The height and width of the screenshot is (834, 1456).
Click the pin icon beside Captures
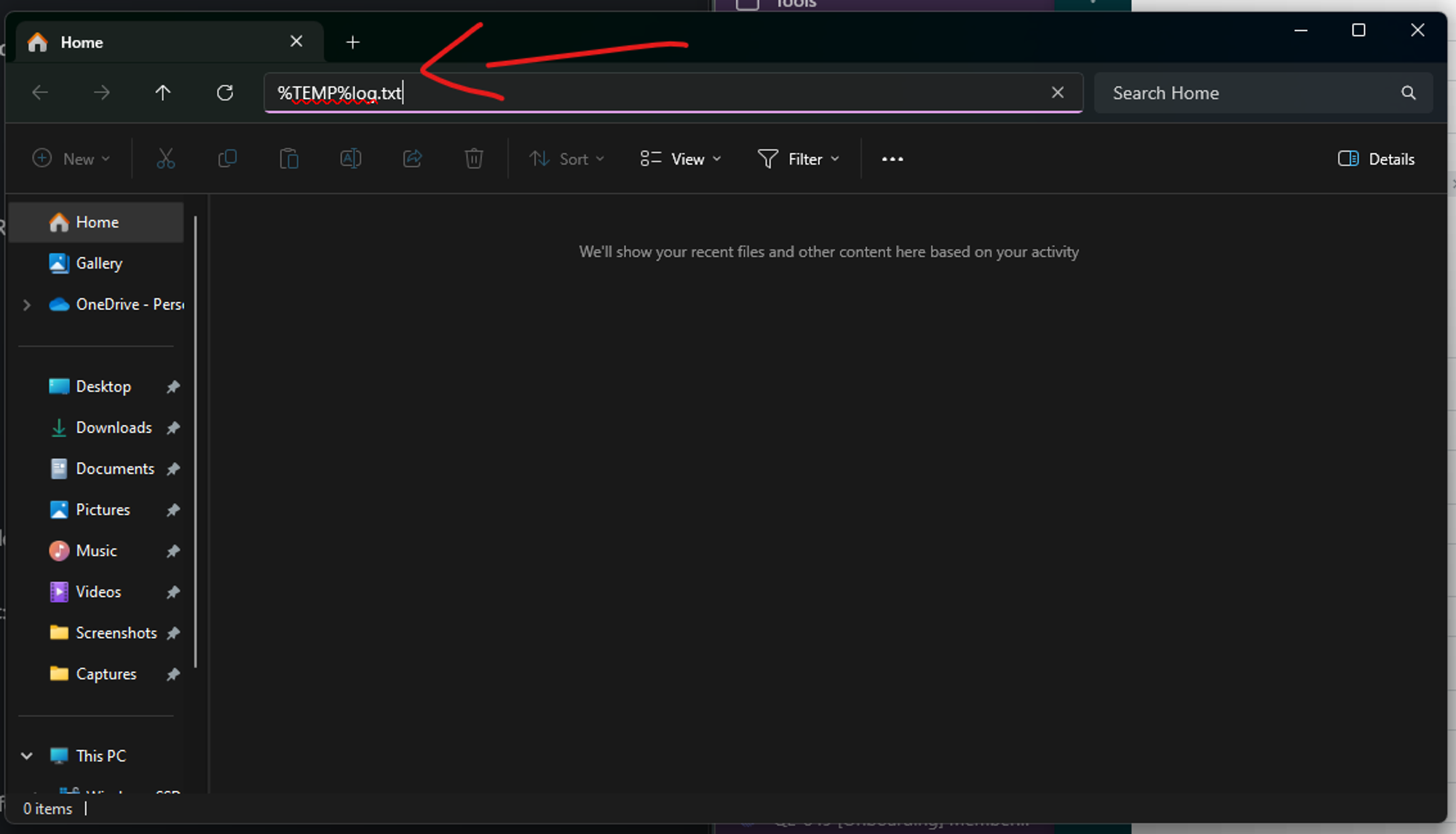(x=173, y=675)
